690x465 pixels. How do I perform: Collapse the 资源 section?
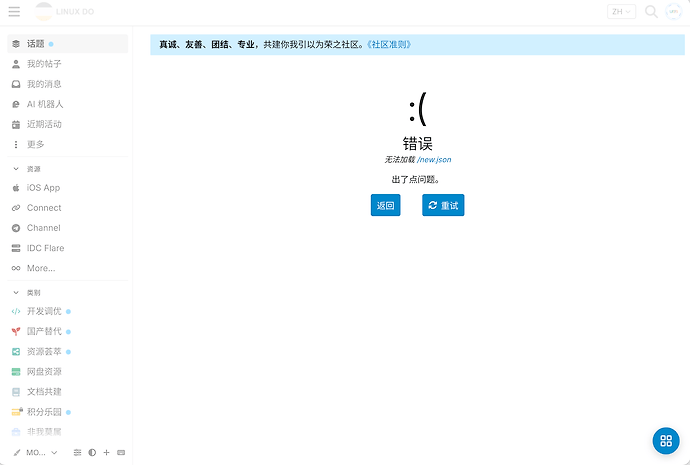pyautogui.click(x=27, y=169)
